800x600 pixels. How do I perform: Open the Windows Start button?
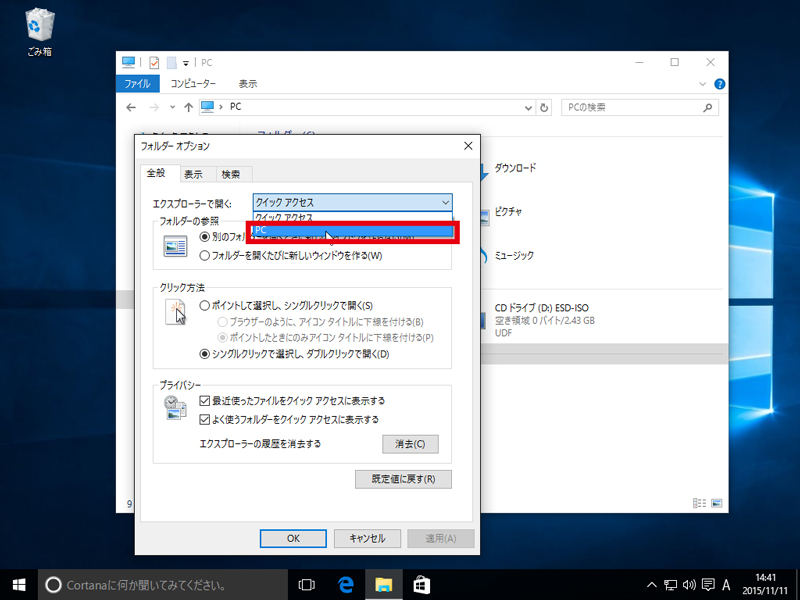(x=19, y=585)
